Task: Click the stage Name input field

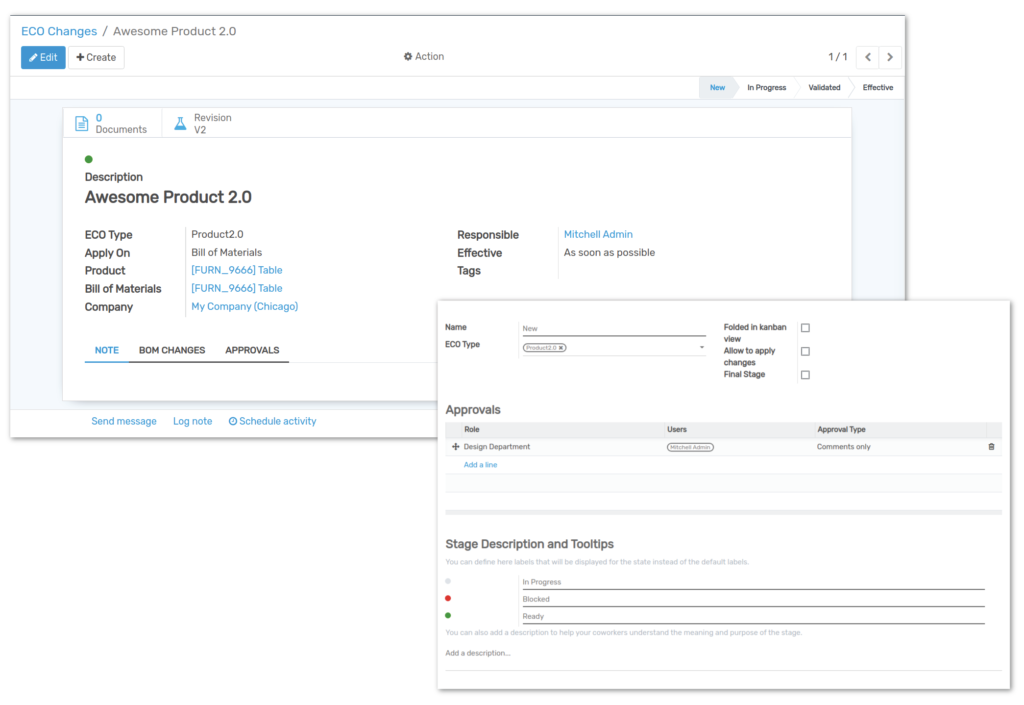Action: click(x=613, y=328)
